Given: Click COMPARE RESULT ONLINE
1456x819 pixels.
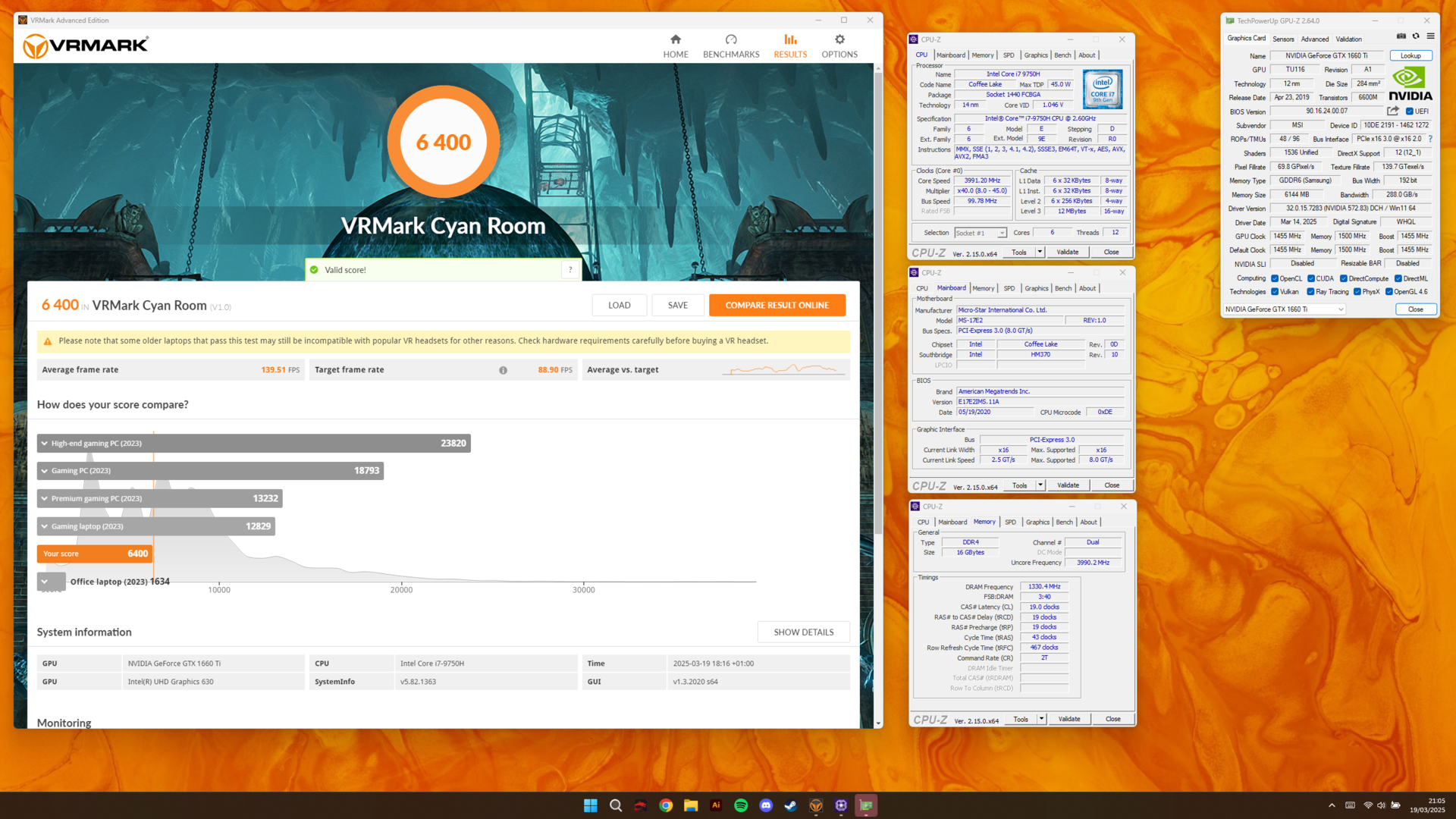Looking at the screenshot, I should click(x=777, y=305).
